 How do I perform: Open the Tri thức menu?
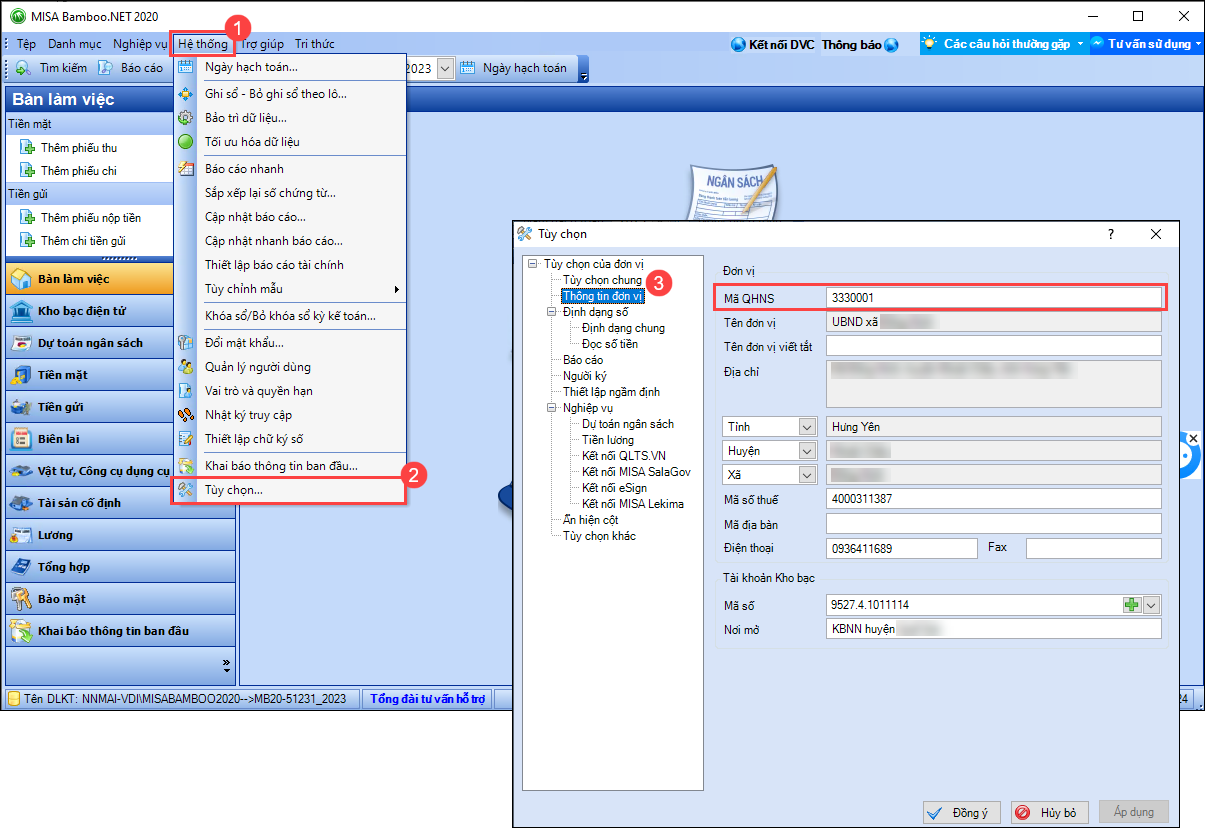pos(315,44)
